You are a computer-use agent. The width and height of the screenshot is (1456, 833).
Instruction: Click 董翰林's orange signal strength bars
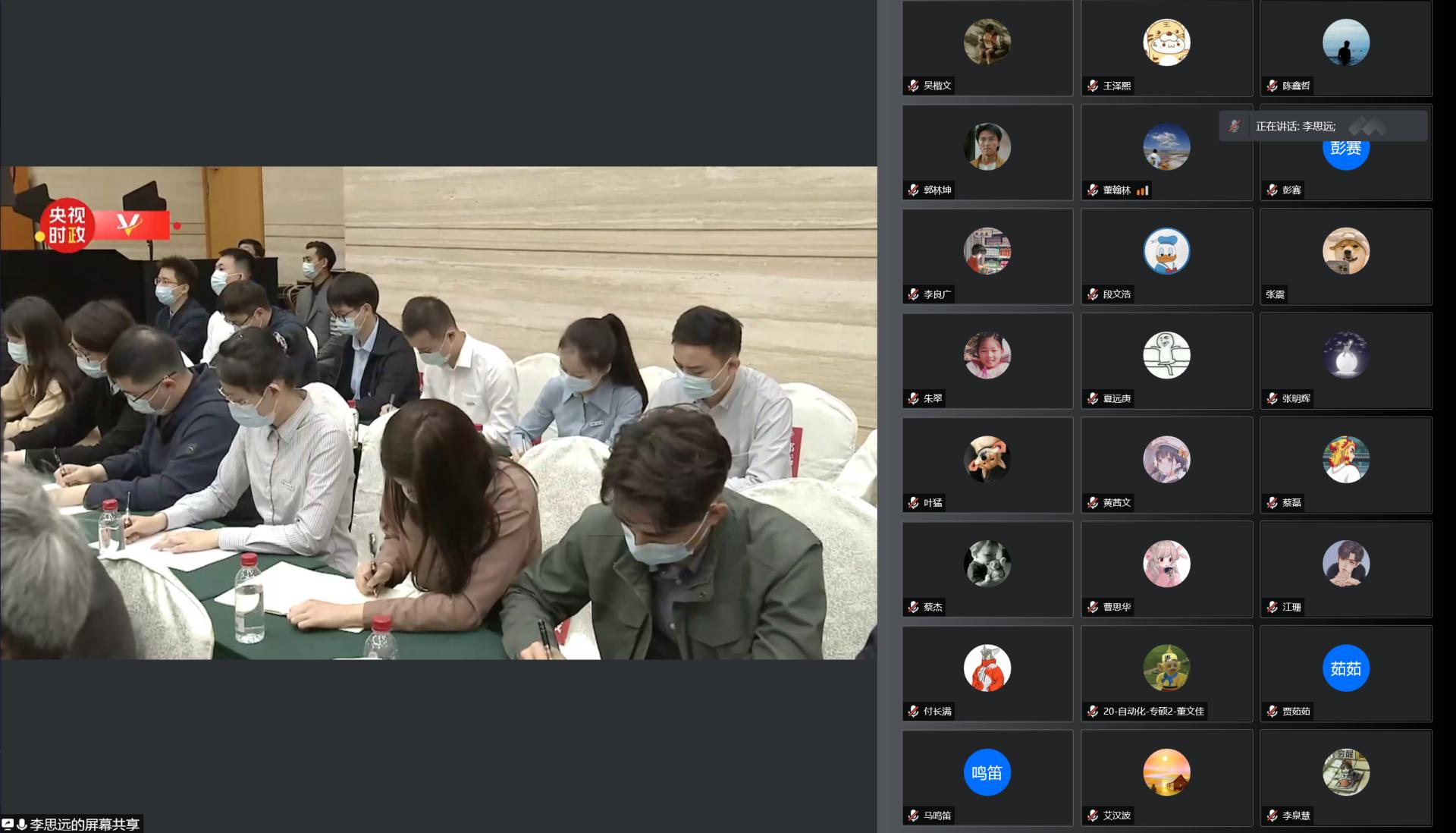[x=1143, y=190]
